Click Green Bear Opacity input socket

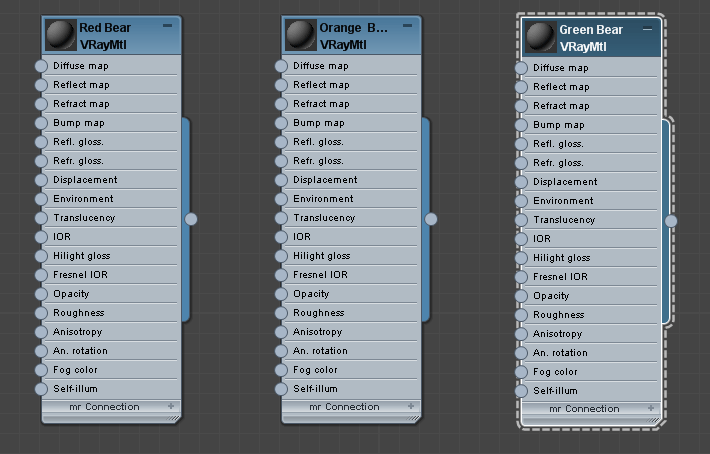[521, 296]
